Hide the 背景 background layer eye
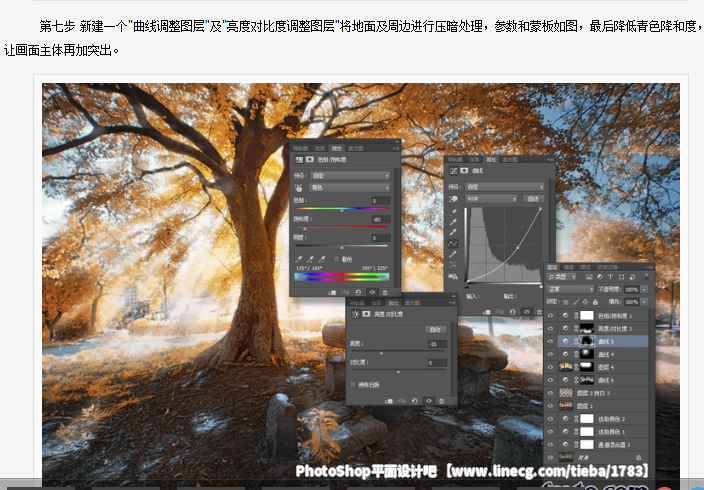Viewport: 704px width, 490px height. (x=550, y=458)
